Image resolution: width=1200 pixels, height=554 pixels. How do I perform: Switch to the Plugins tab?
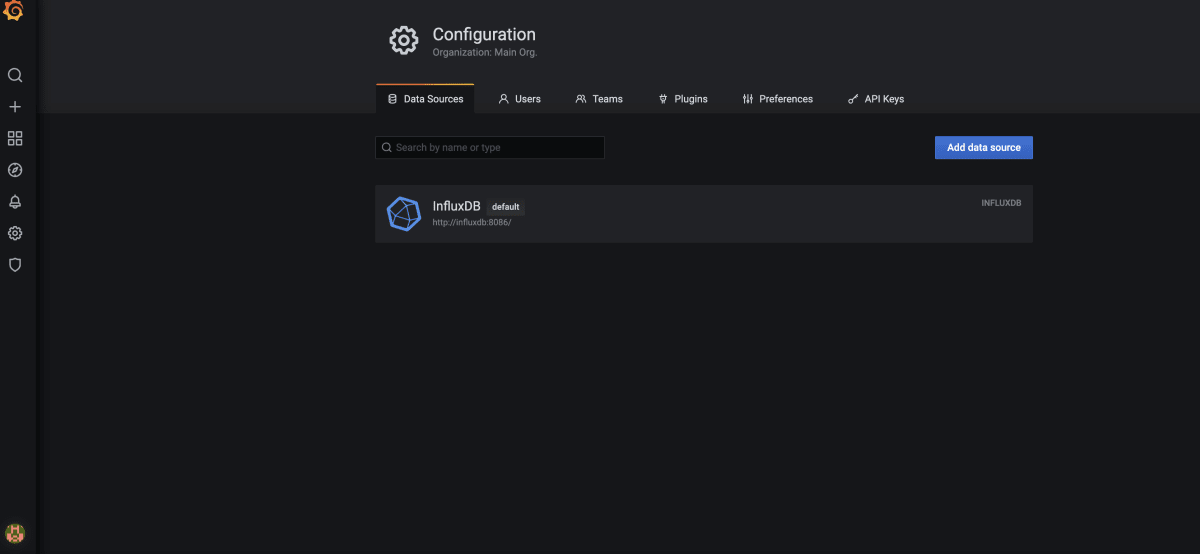[683, 99]
